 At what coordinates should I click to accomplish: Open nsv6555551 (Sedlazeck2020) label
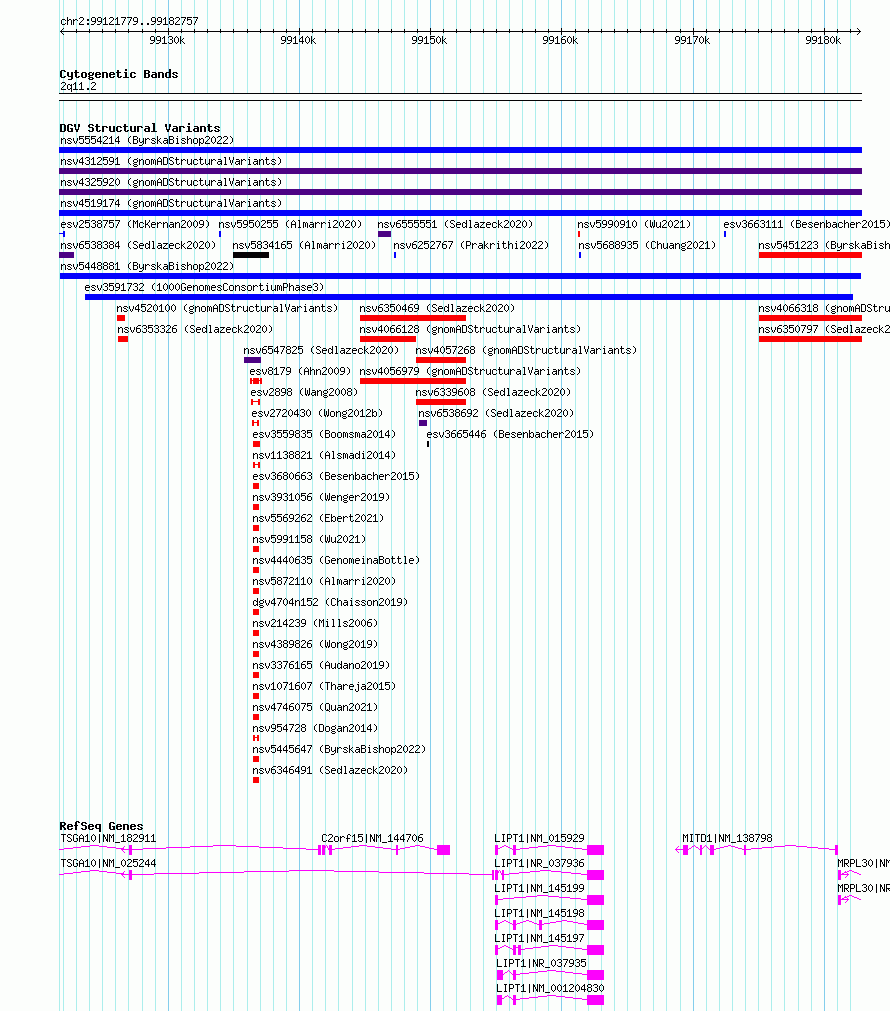point(455,224)
